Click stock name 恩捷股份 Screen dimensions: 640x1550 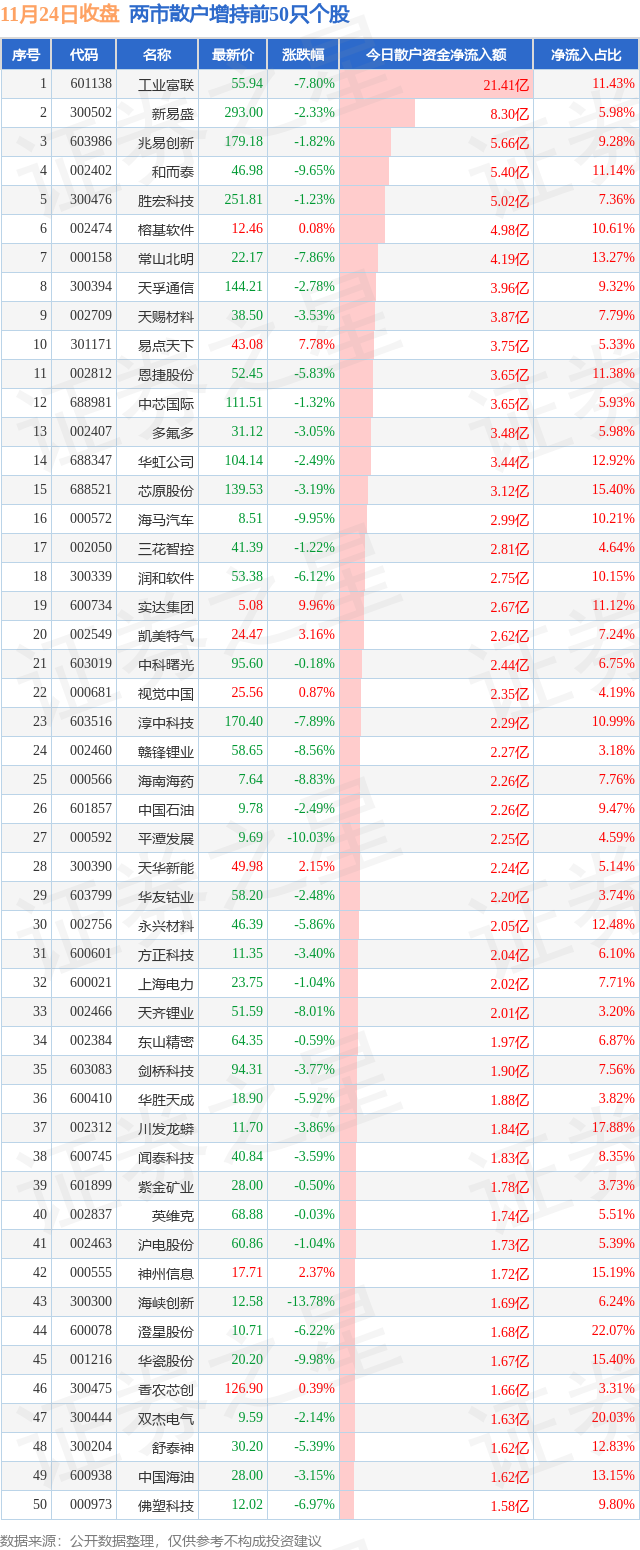coord(166,374)
